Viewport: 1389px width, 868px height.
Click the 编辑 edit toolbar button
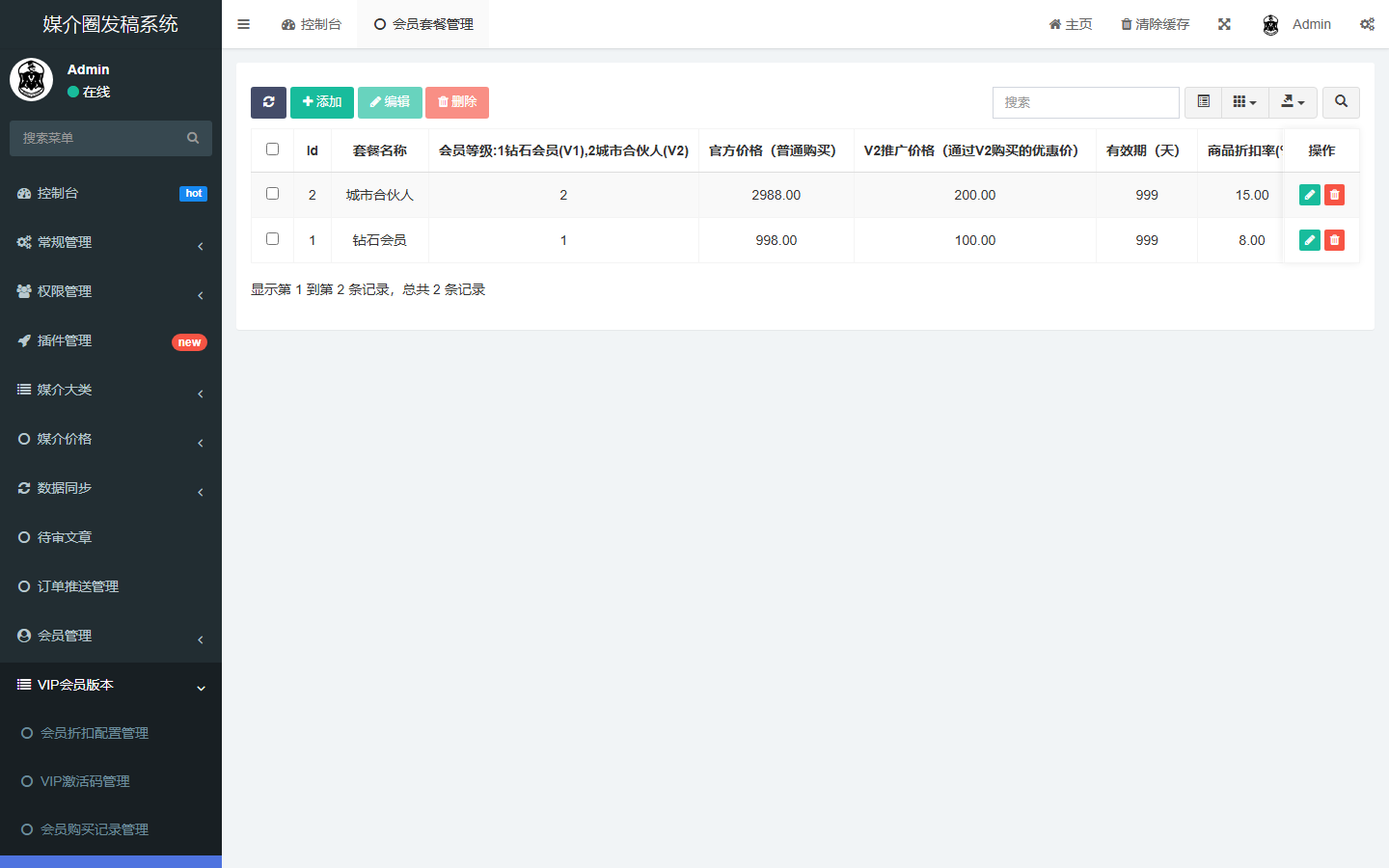[390, 102]
